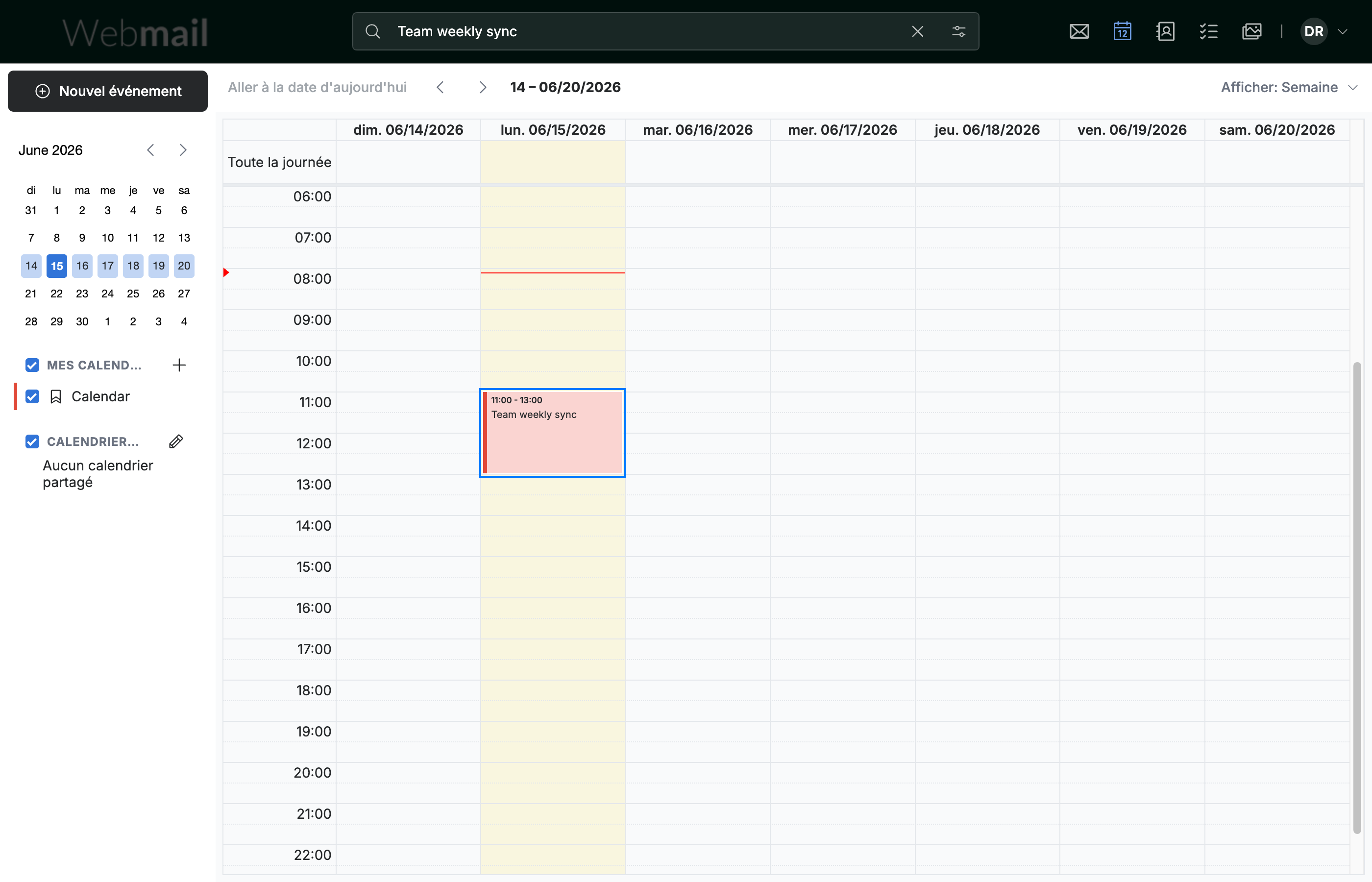Click the jeu. 06/18/2026 column header
The height and width of the screenshot is (882, 1372).
point(987,130)
